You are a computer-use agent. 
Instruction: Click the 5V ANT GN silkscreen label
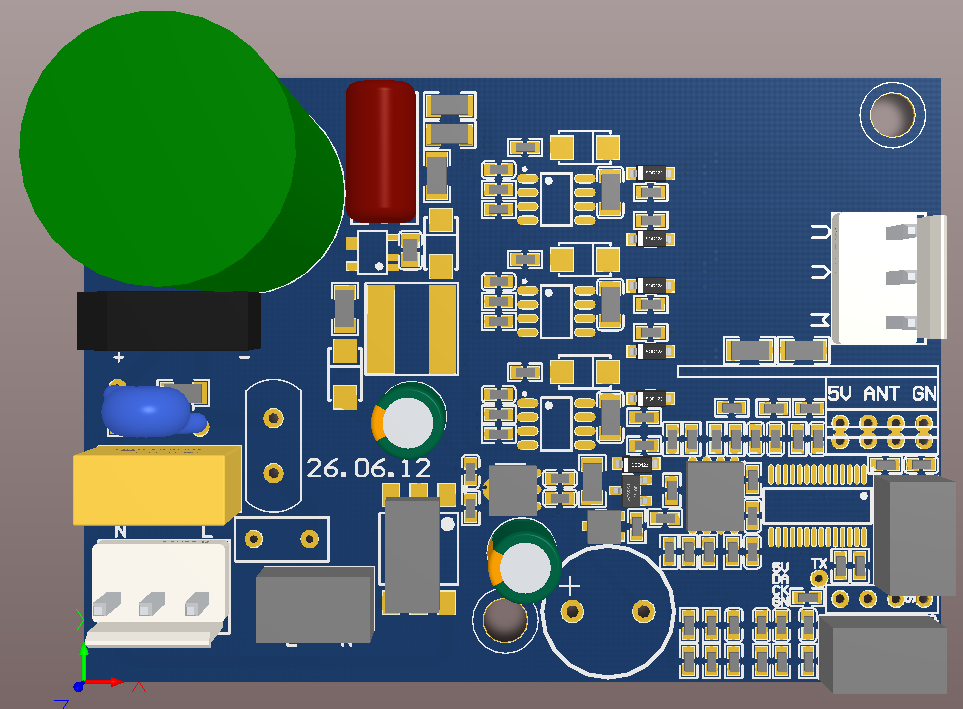(x=882, y=393)
